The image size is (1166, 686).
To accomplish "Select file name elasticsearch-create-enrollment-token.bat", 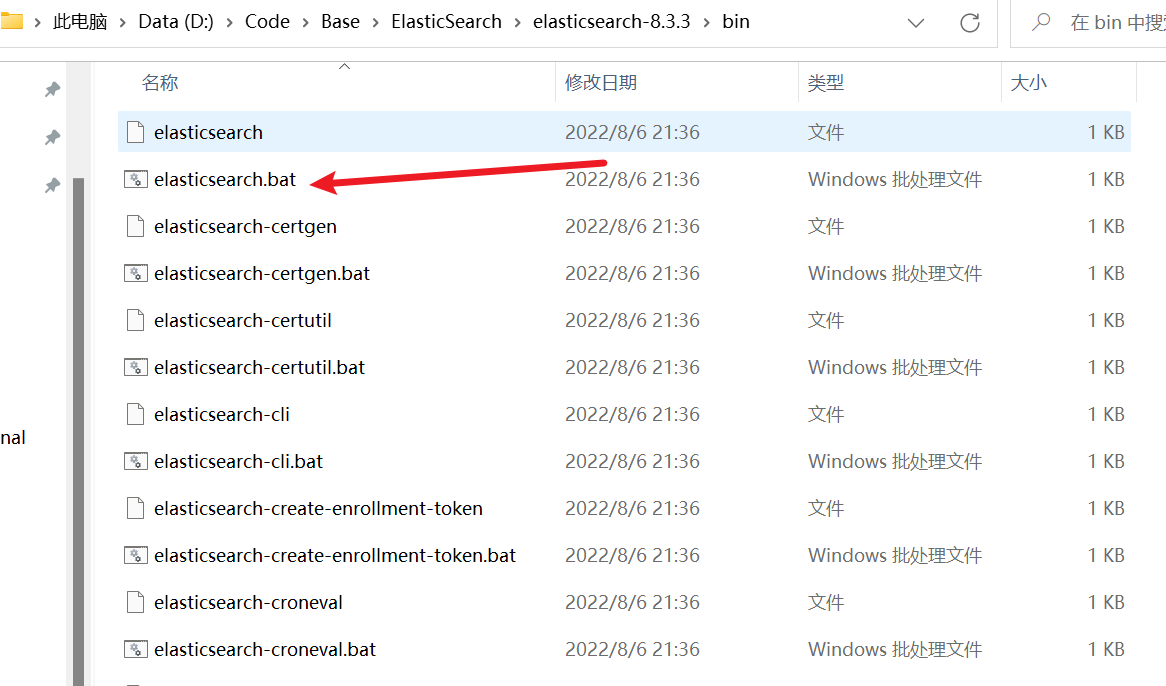I will click(x=335, y=555).
